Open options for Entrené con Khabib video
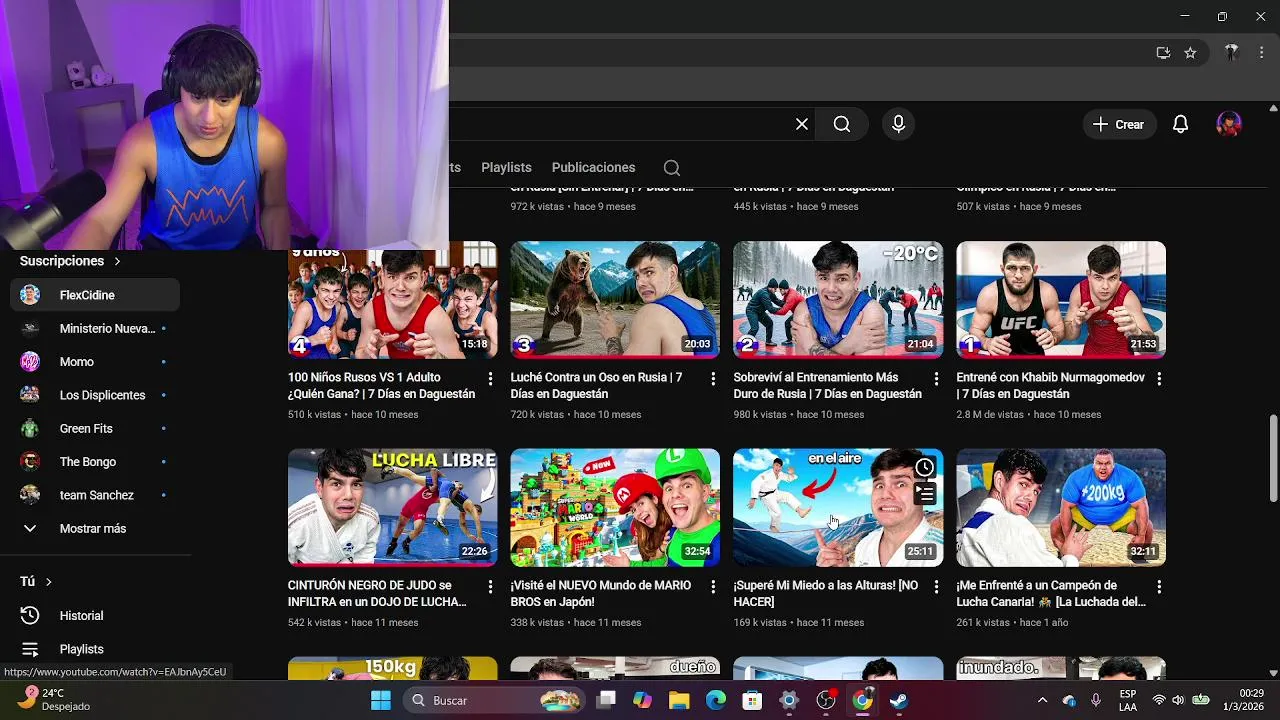The image size is (1280, 720). 1159,379
